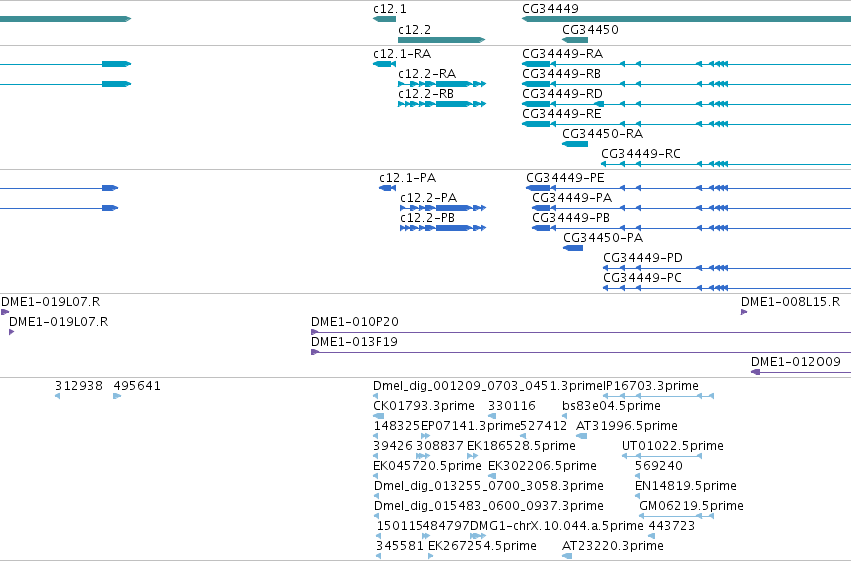Select the 484797 feature label

coord(446,527)
